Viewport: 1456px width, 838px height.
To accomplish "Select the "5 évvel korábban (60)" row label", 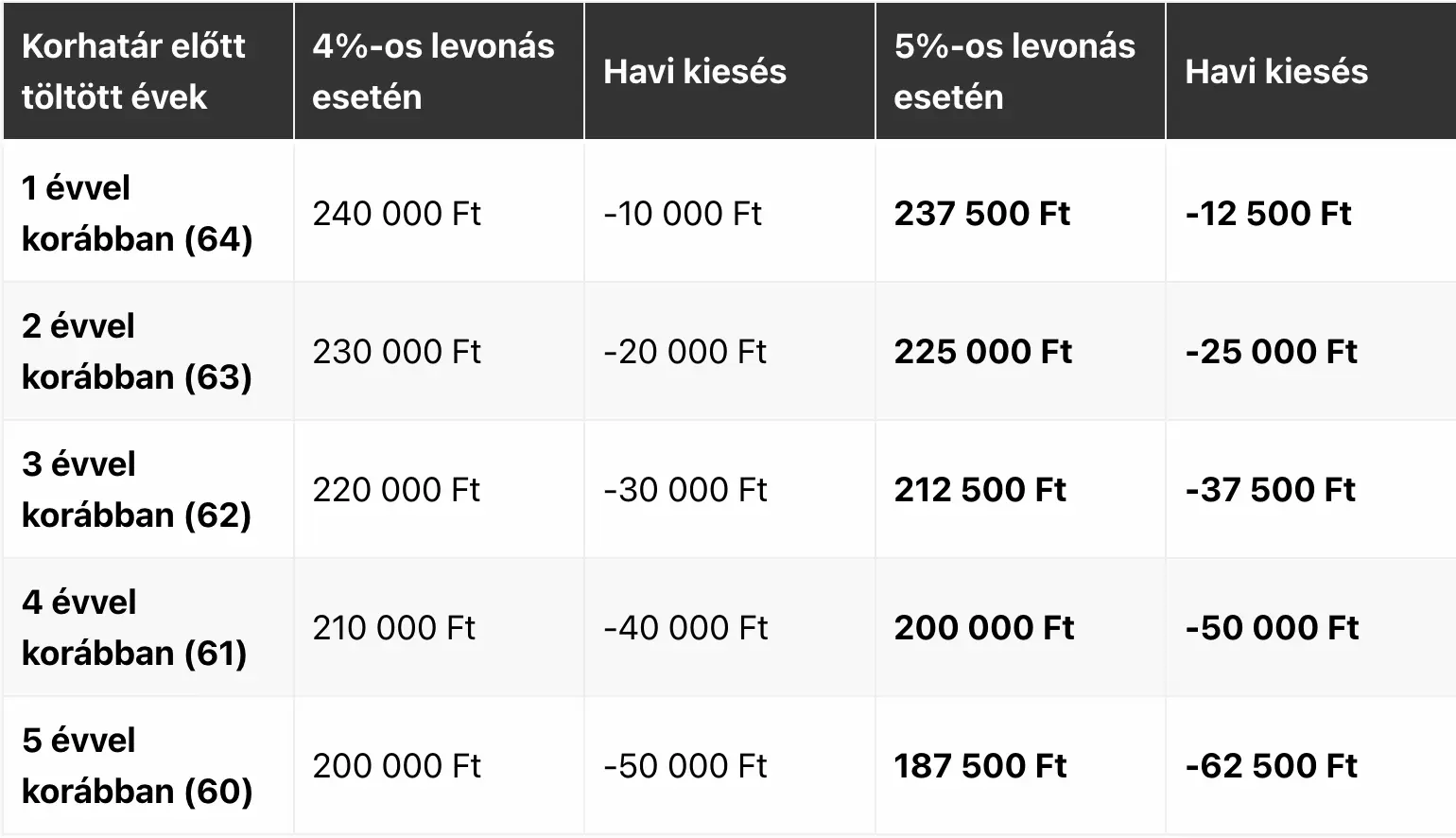I will [x=137, y=765].
